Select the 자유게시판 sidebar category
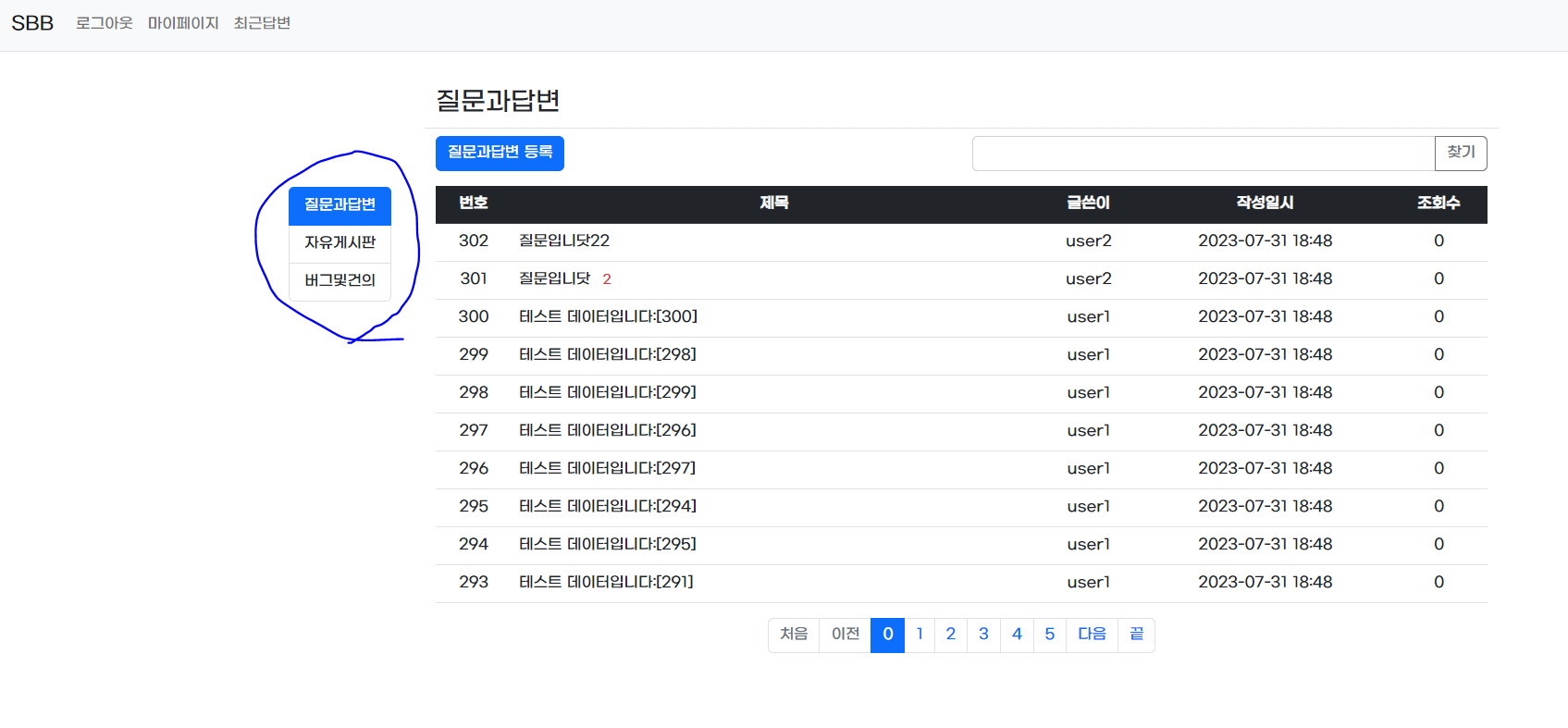 pos(340,242)
